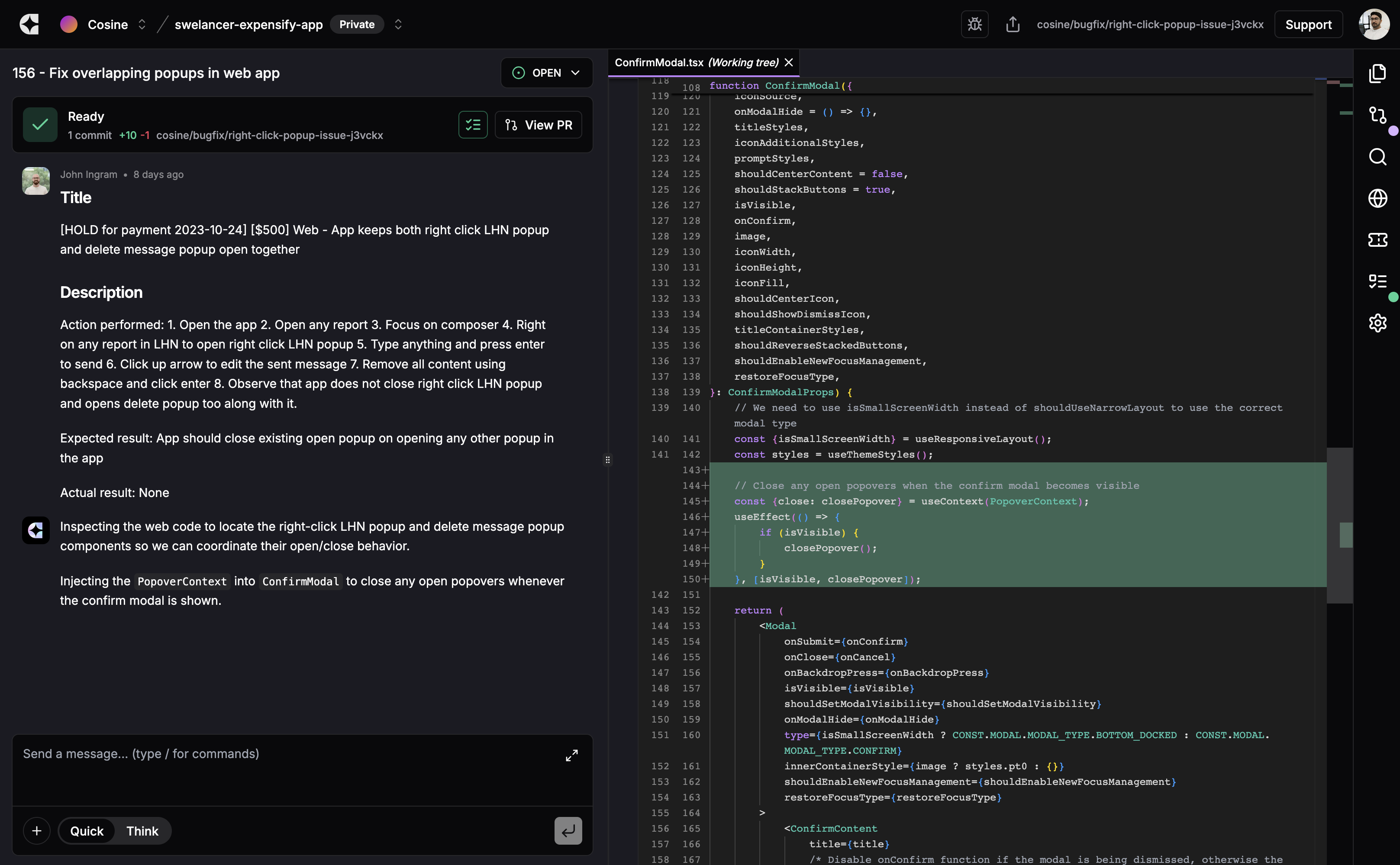Image resolution: width=1400 pixels, height=865 pixels.
Task: Expand the Cosine workspace switcher
Action: (142, 25)
